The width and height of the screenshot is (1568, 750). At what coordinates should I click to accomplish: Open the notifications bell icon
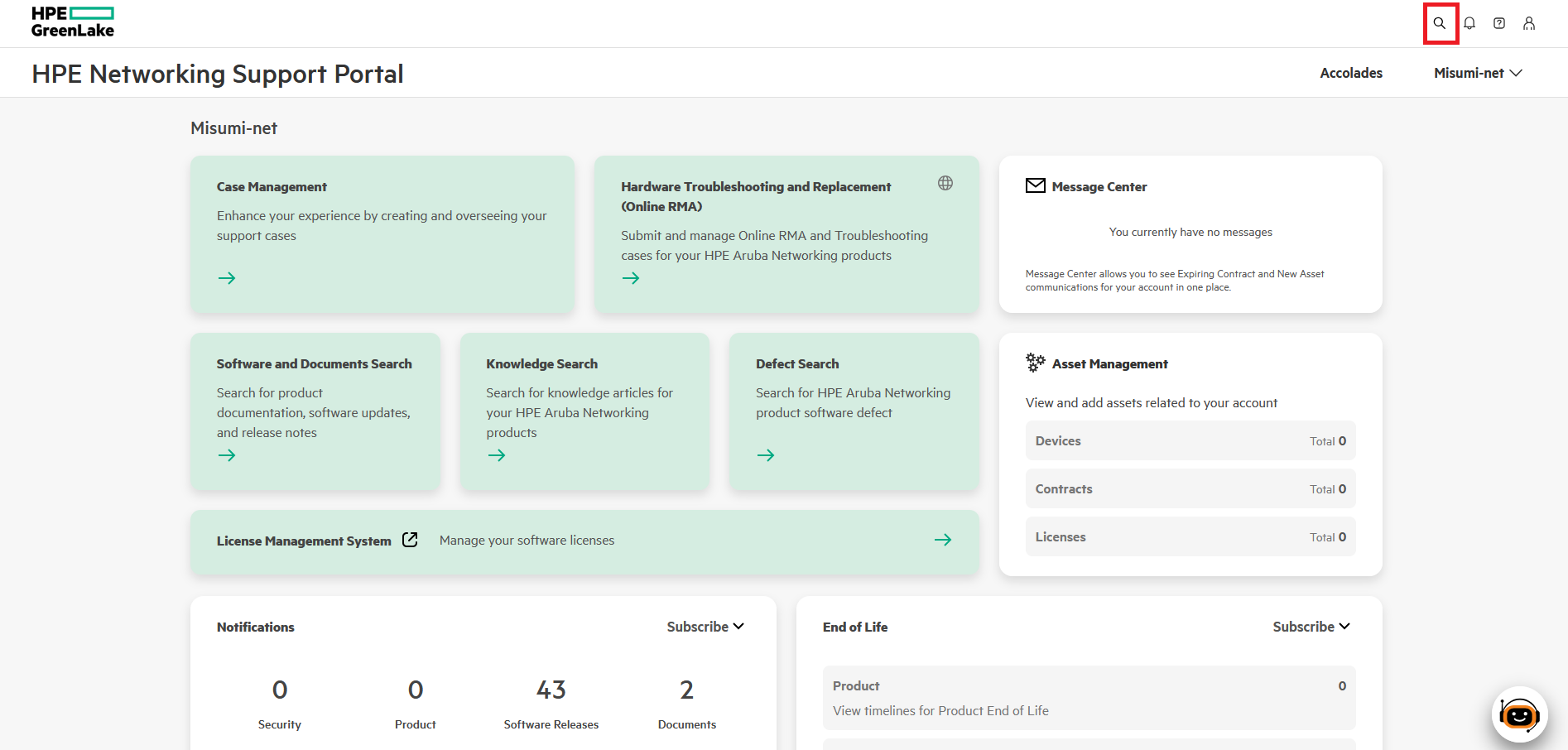point(1469,23)
